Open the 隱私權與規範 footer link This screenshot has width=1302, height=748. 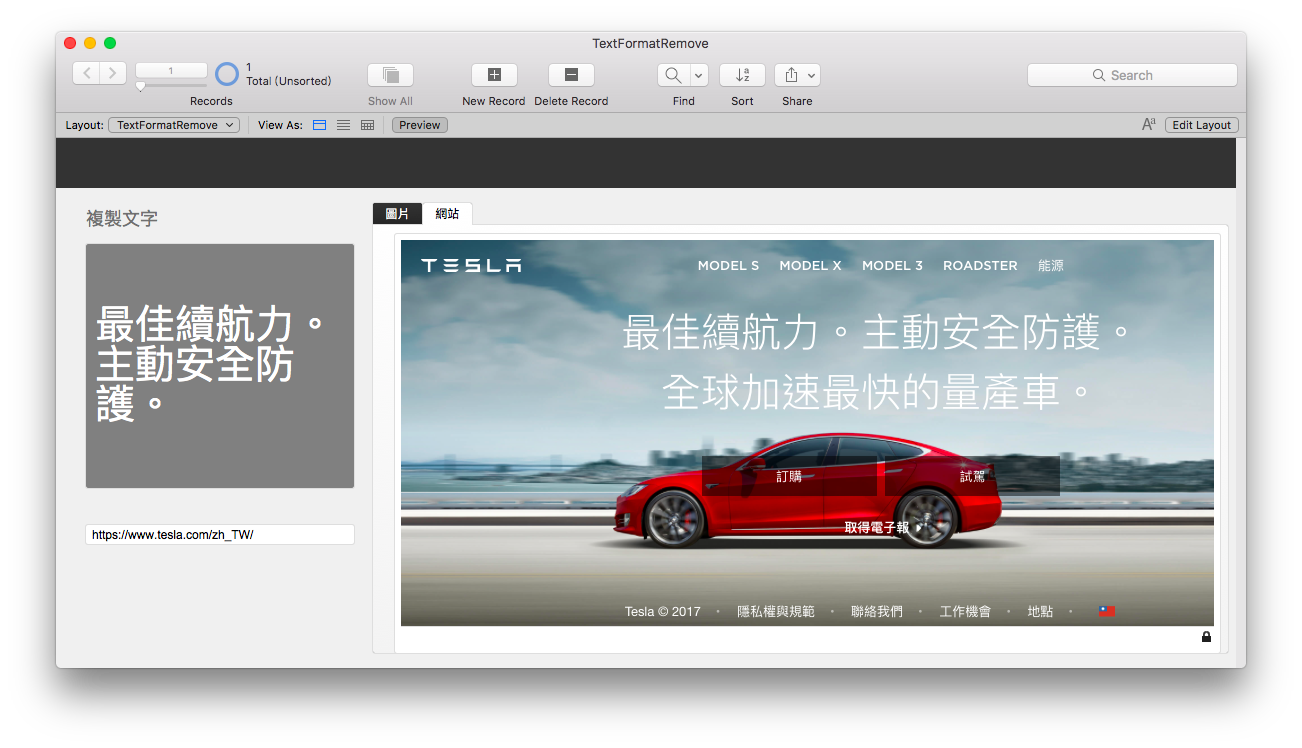775,611
